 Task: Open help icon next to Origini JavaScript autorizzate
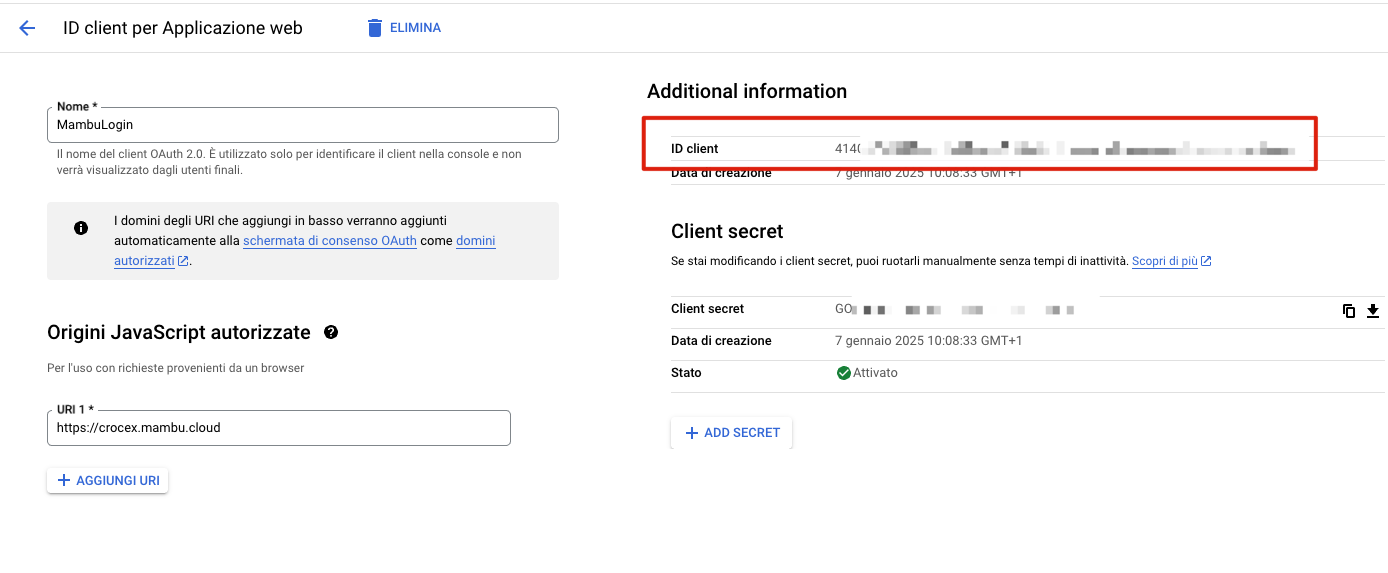point(331,332)
